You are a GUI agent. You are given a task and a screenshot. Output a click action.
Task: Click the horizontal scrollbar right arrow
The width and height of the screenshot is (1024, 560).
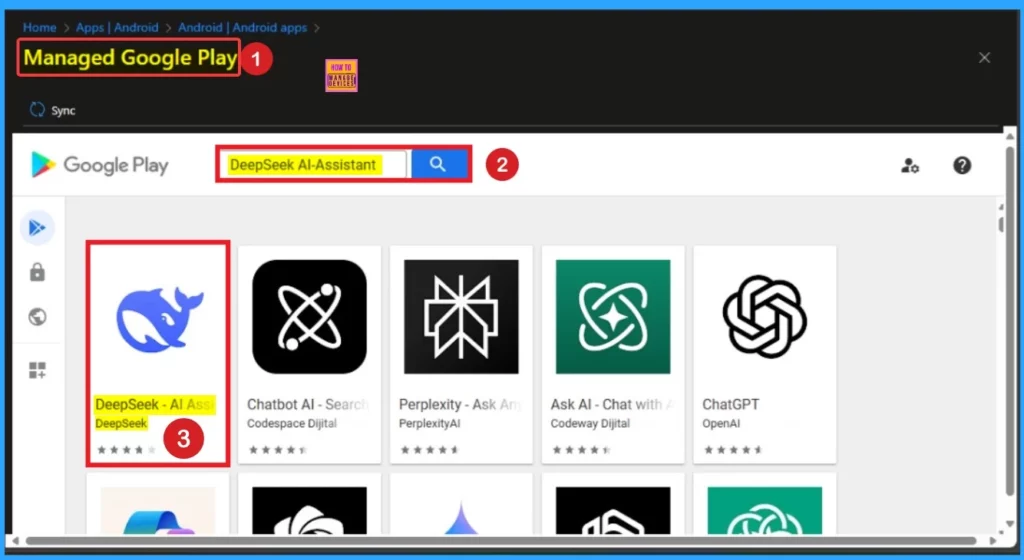click(x=993, y=540)
